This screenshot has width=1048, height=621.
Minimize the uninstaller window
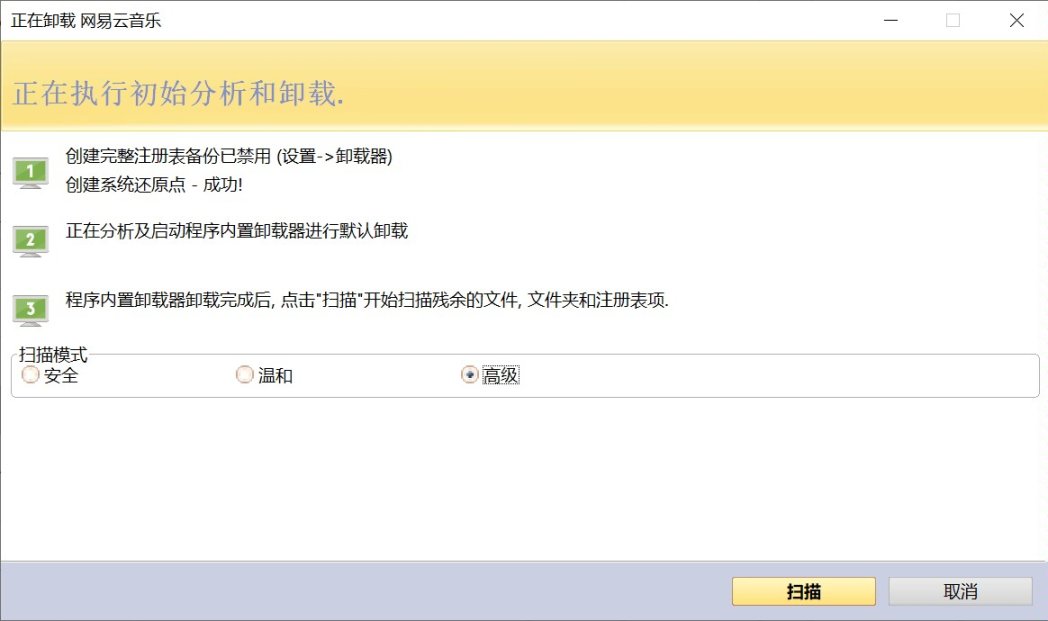click(x=891, y=21)
